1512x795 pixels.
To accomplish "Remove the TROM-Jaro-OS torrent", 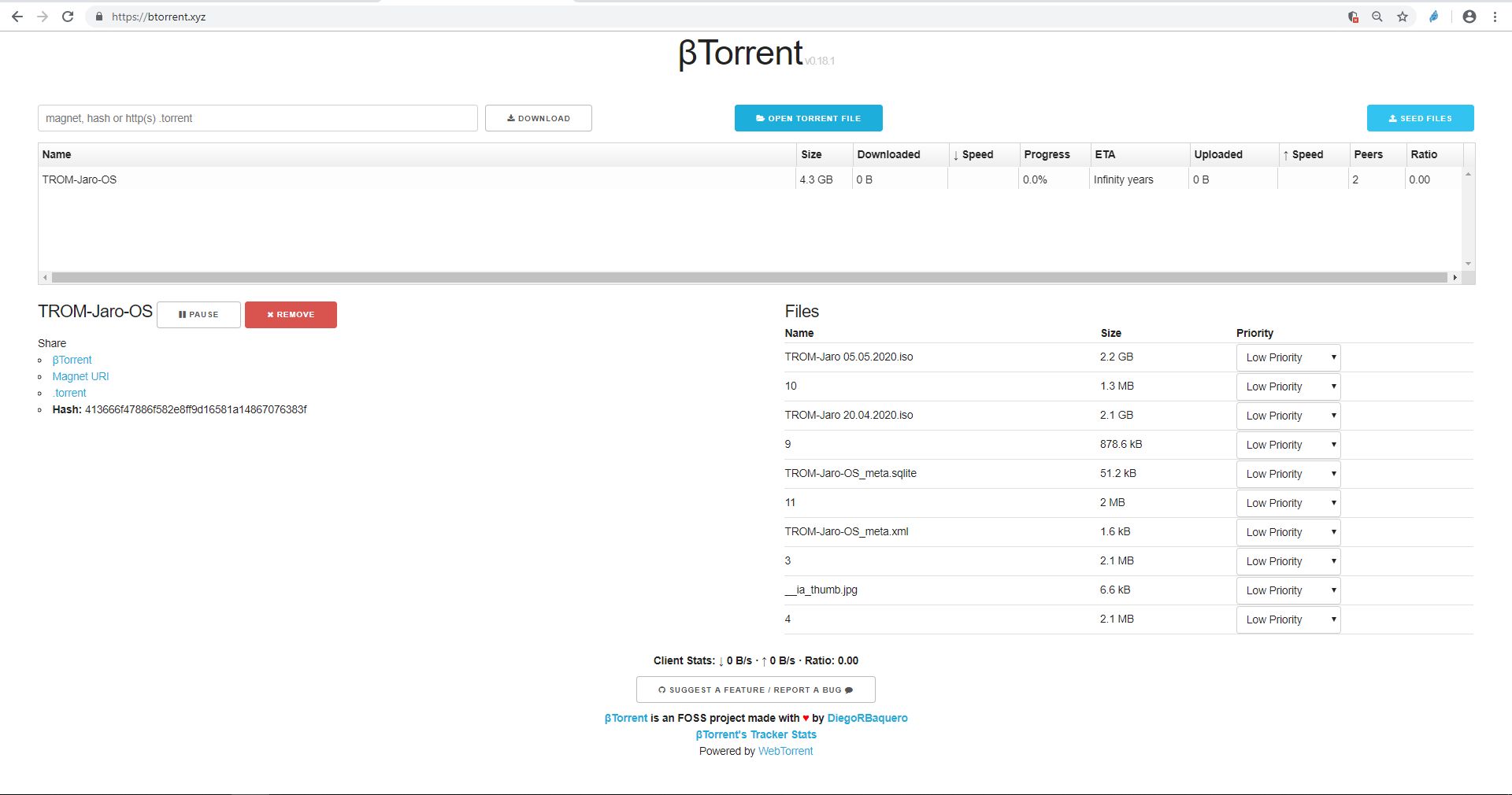I will tap(291, 315).
